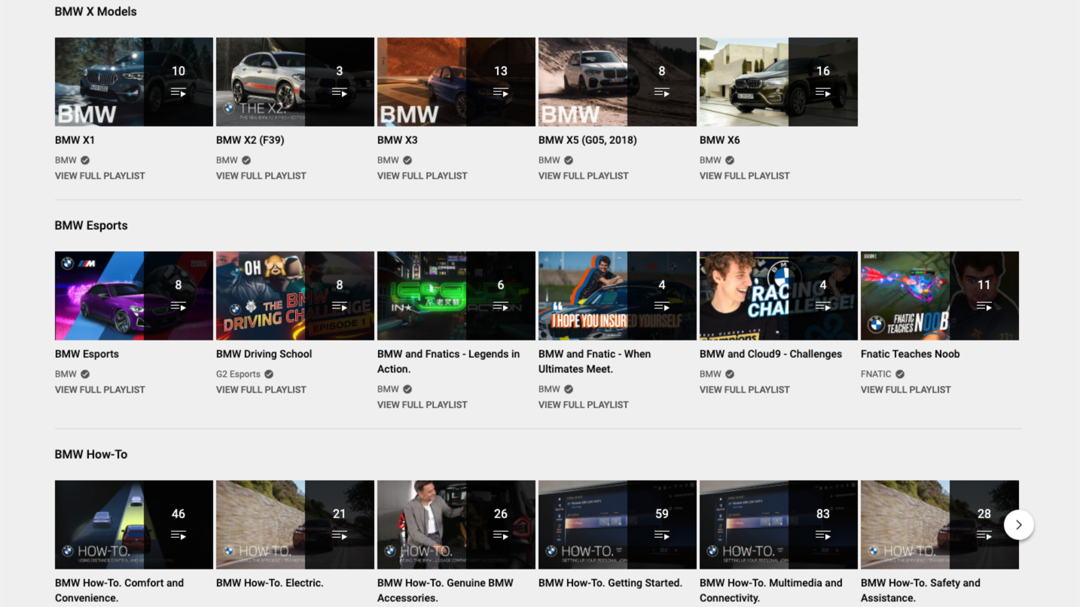Viewport: 1080px width, 607px height.
Task: Open the BMW X2 (F39) title link
Action: [250, 140]
